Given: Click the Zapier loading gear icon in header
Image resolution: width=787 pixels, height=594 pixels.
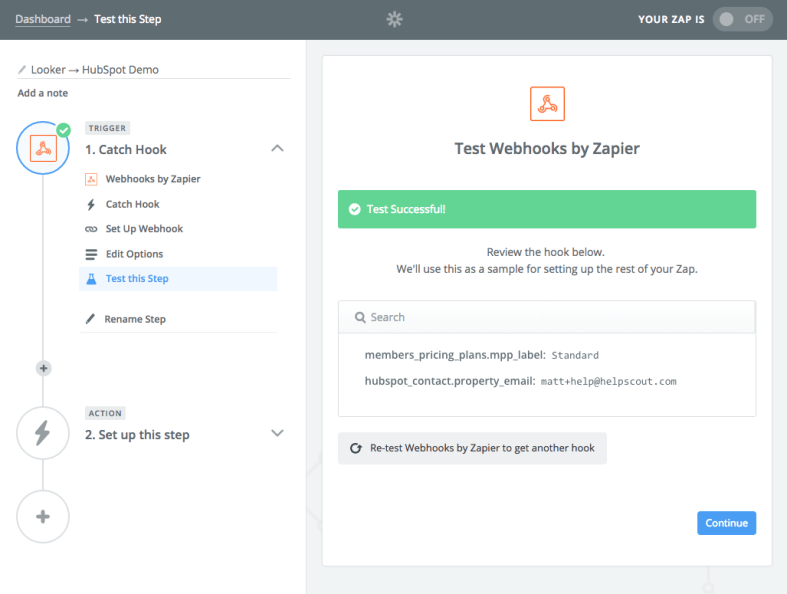Looking at the screenshot, I should (x=394, y=19).
